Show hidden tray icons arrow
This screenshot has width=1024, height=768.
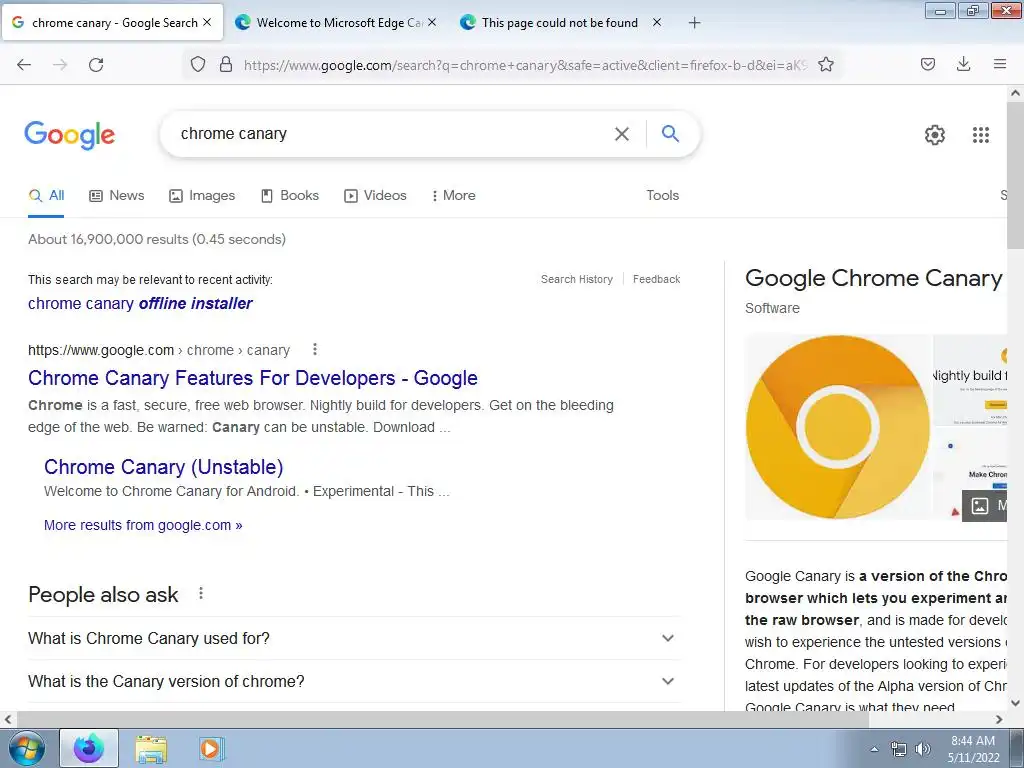(874, 749)
